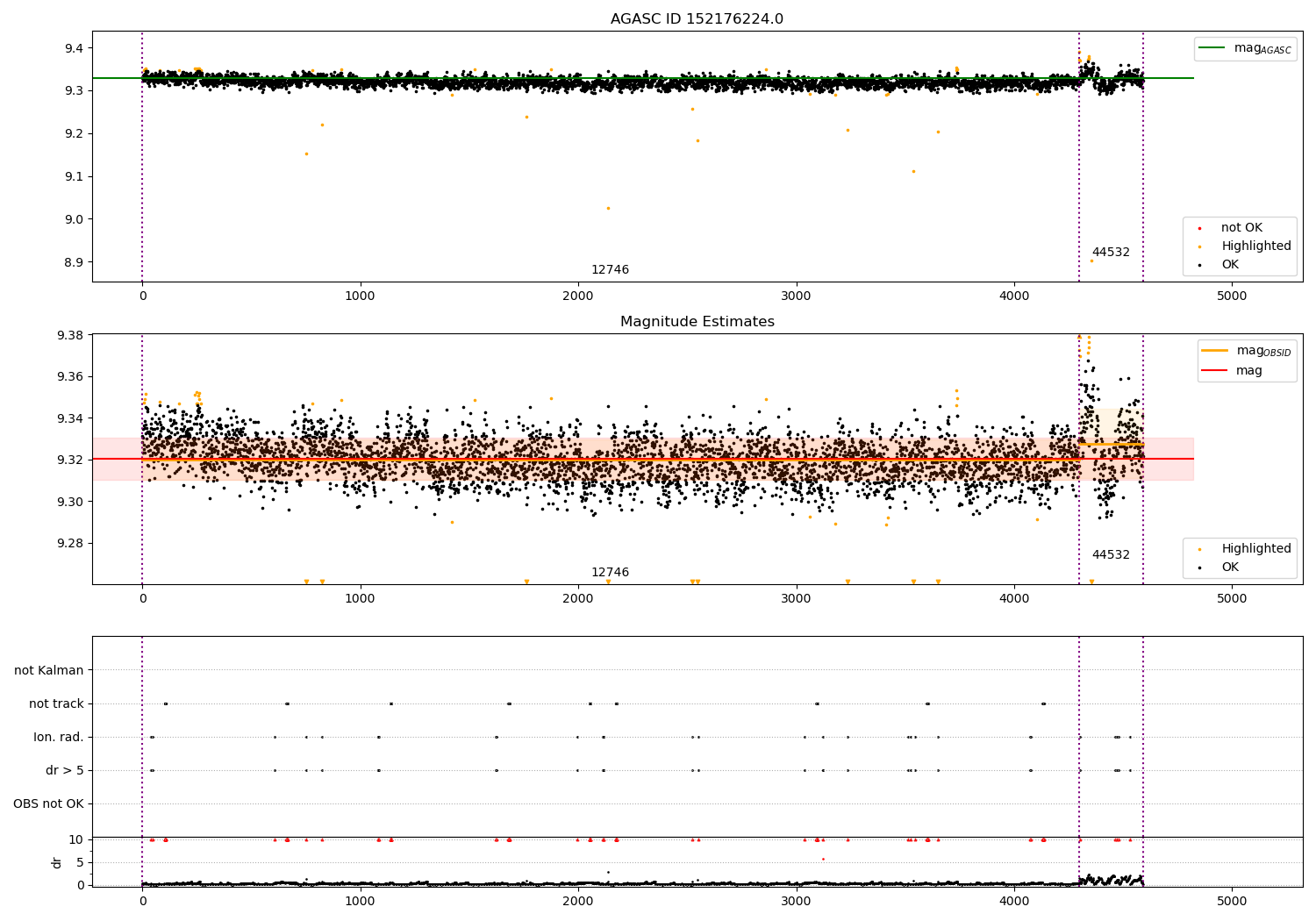Screen dimensions: 1316x921
Task: Click the "44532" label in the AGASC ID plot
Action: 1111,253
